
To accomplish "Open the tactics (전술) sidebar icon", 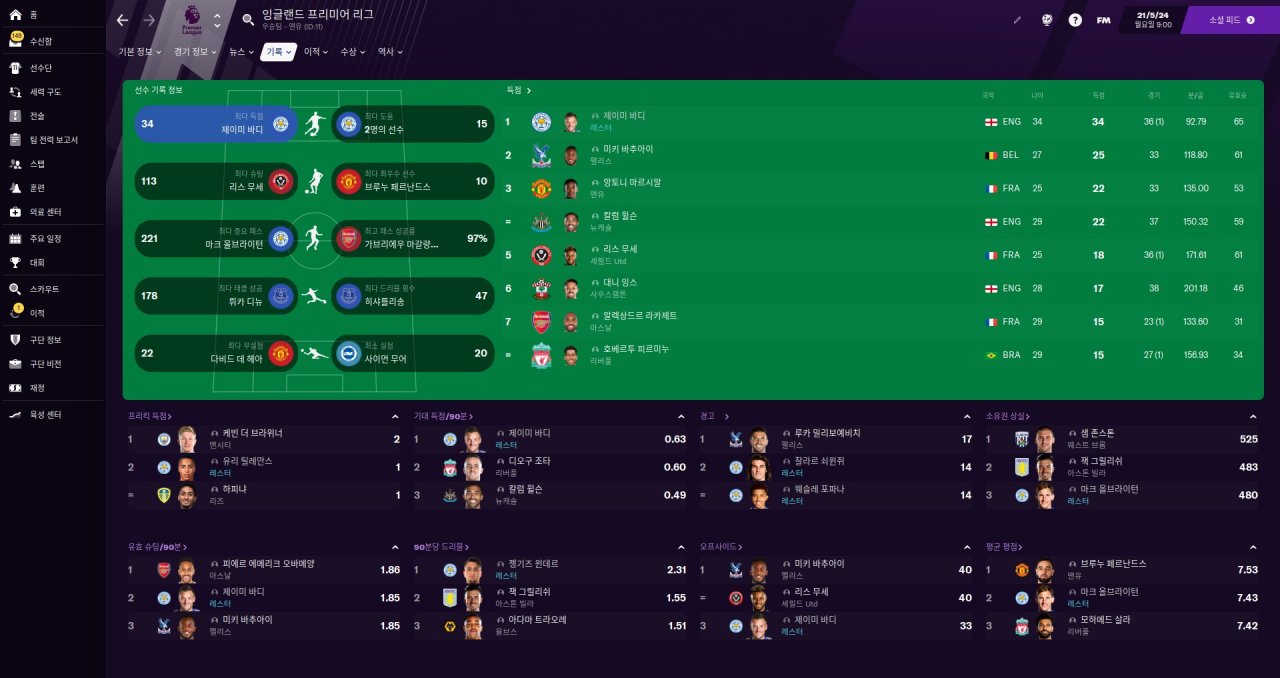I will click(x=15, y=116).
